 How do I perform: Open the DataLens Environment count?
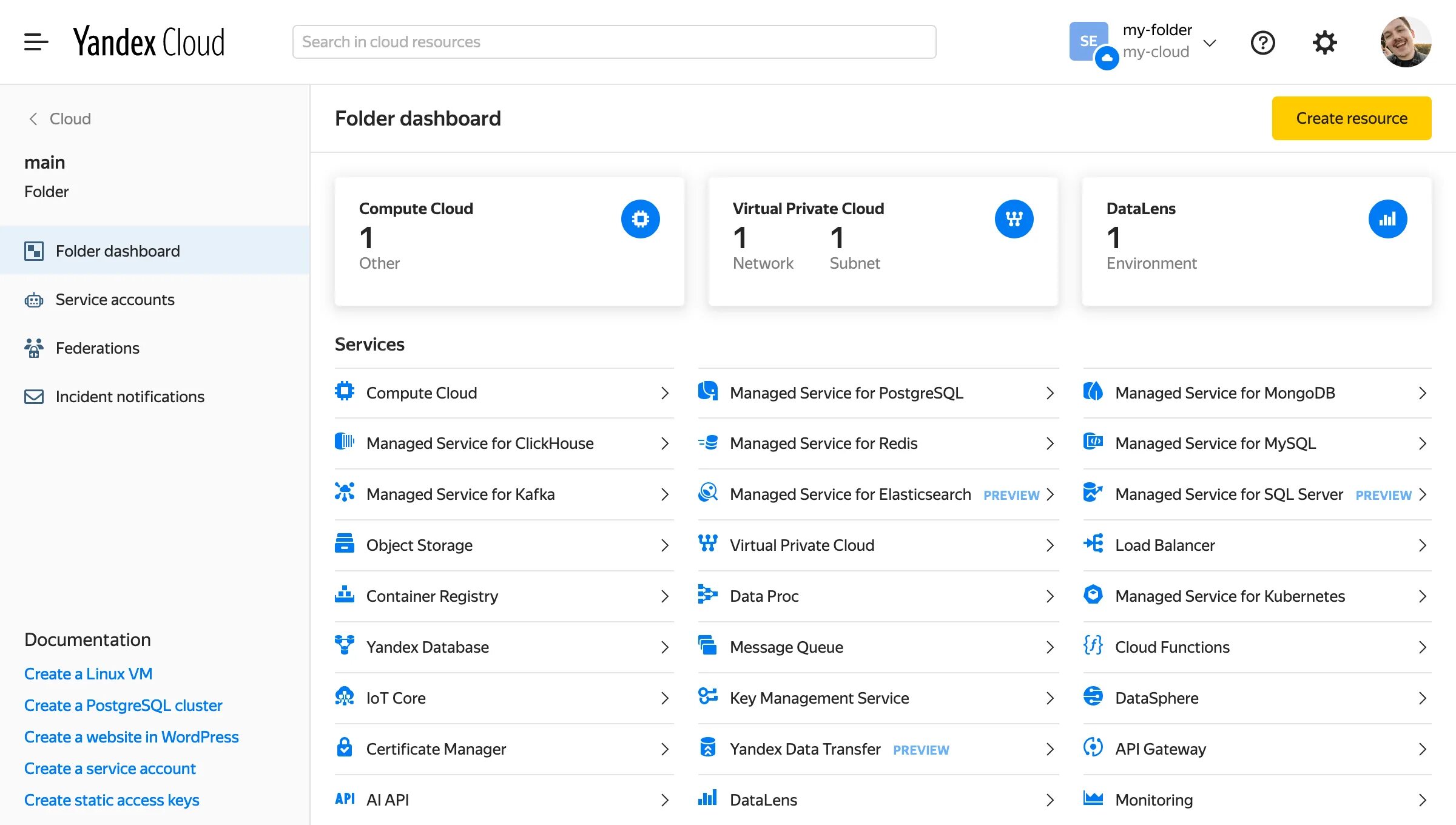pyautogui.click(x=1114, y=237)
